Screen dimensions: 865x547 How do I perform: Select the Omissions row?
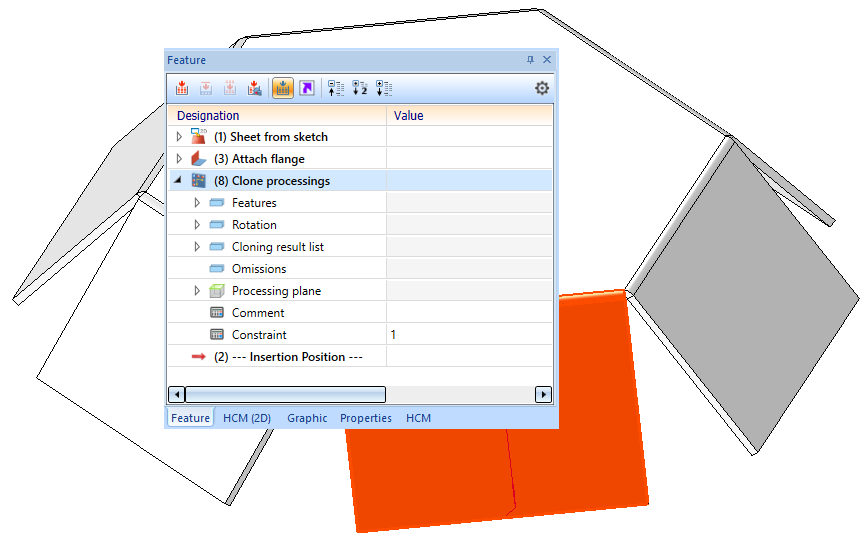[x=360, y=269]
